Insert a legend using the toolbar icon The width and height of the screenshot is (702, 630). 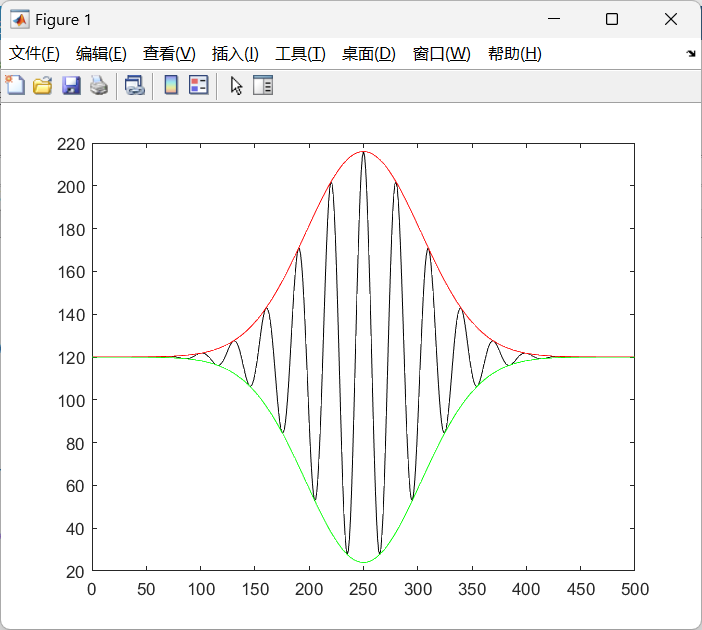tap(199, 85)
